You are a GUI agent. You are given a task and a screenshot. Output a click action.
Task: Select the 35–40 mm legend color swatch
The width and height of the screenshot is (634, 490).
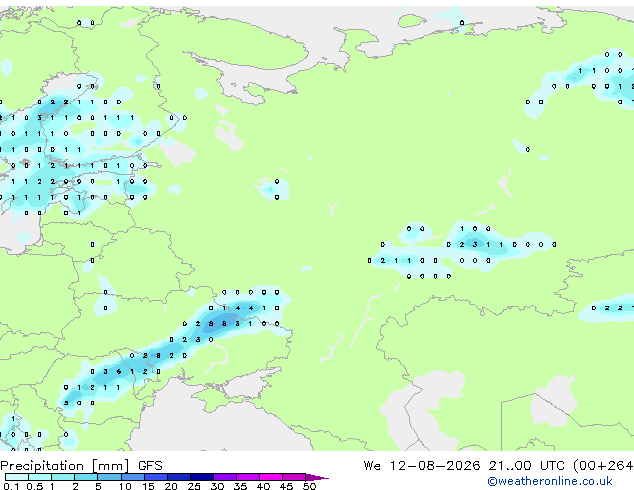click(x=248, y=477)
